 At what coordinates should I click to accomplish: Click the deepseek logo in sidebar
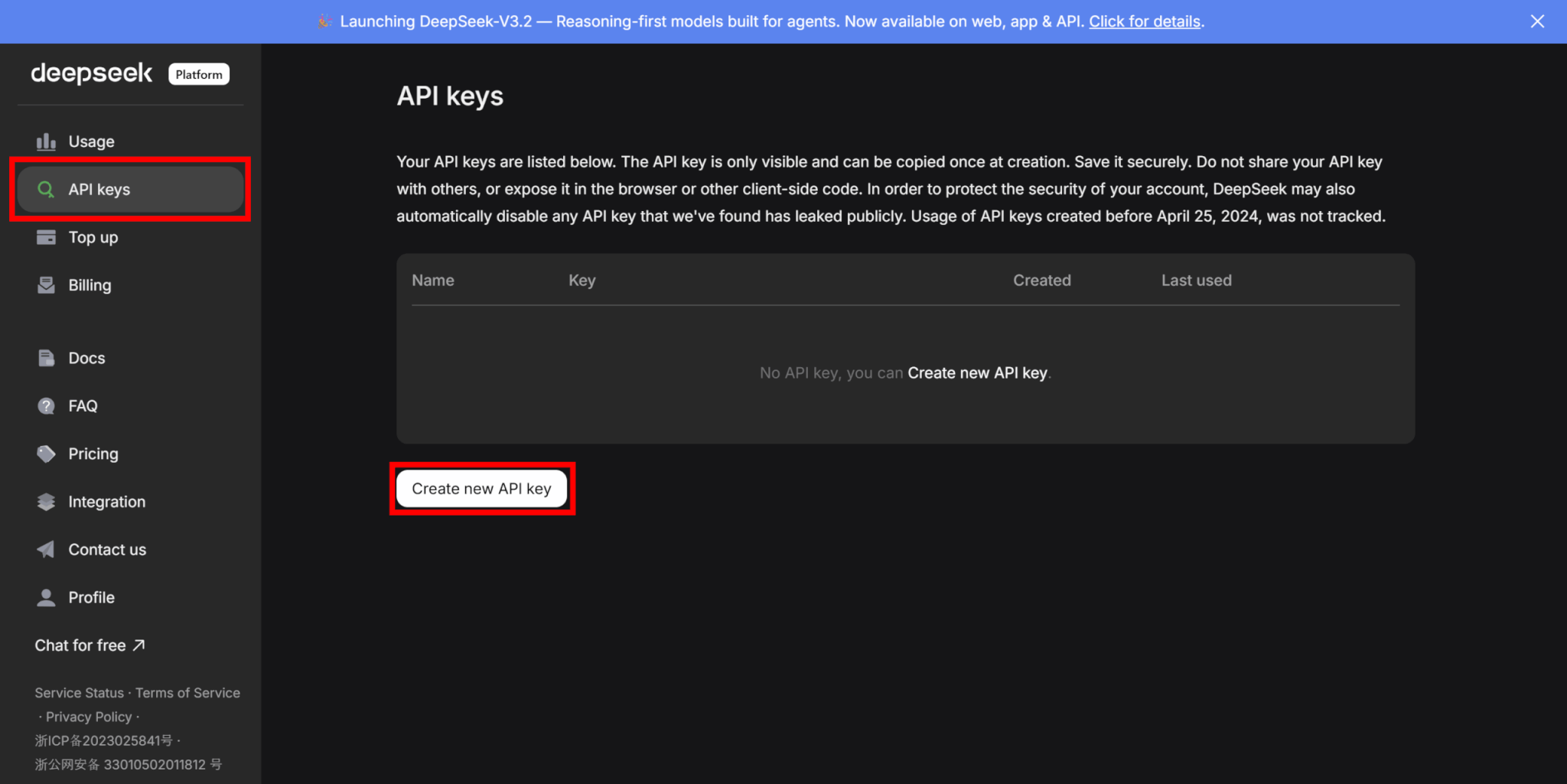[x=92, y=73]
